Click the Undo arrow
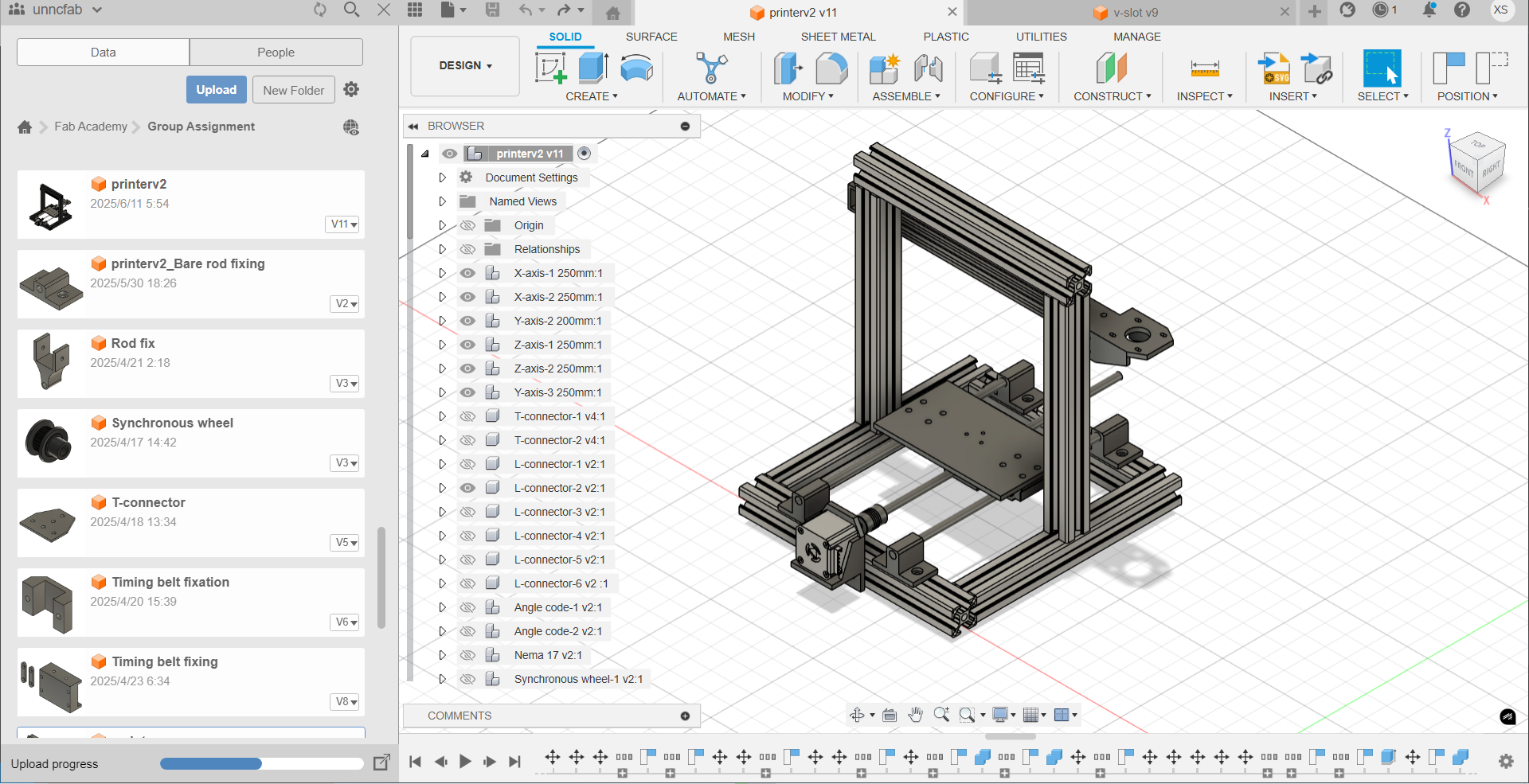Screen dimensions: 1529x784 (x=526, y=10)
